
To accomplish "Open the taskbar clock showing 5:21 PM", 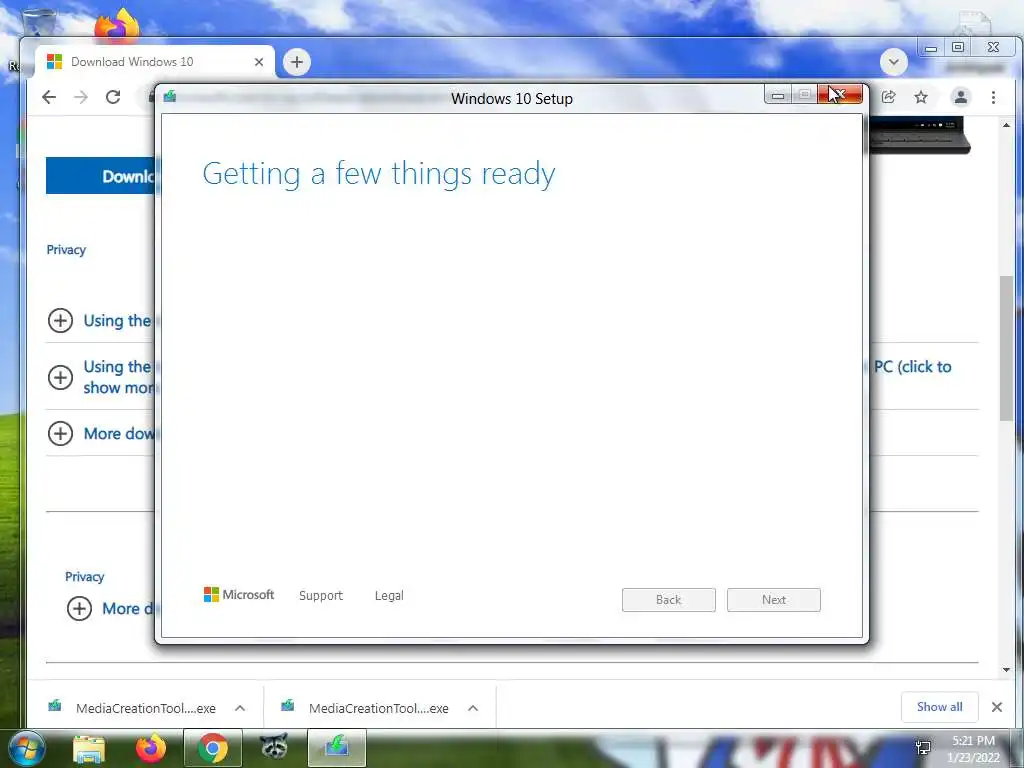I will (973, 749).
